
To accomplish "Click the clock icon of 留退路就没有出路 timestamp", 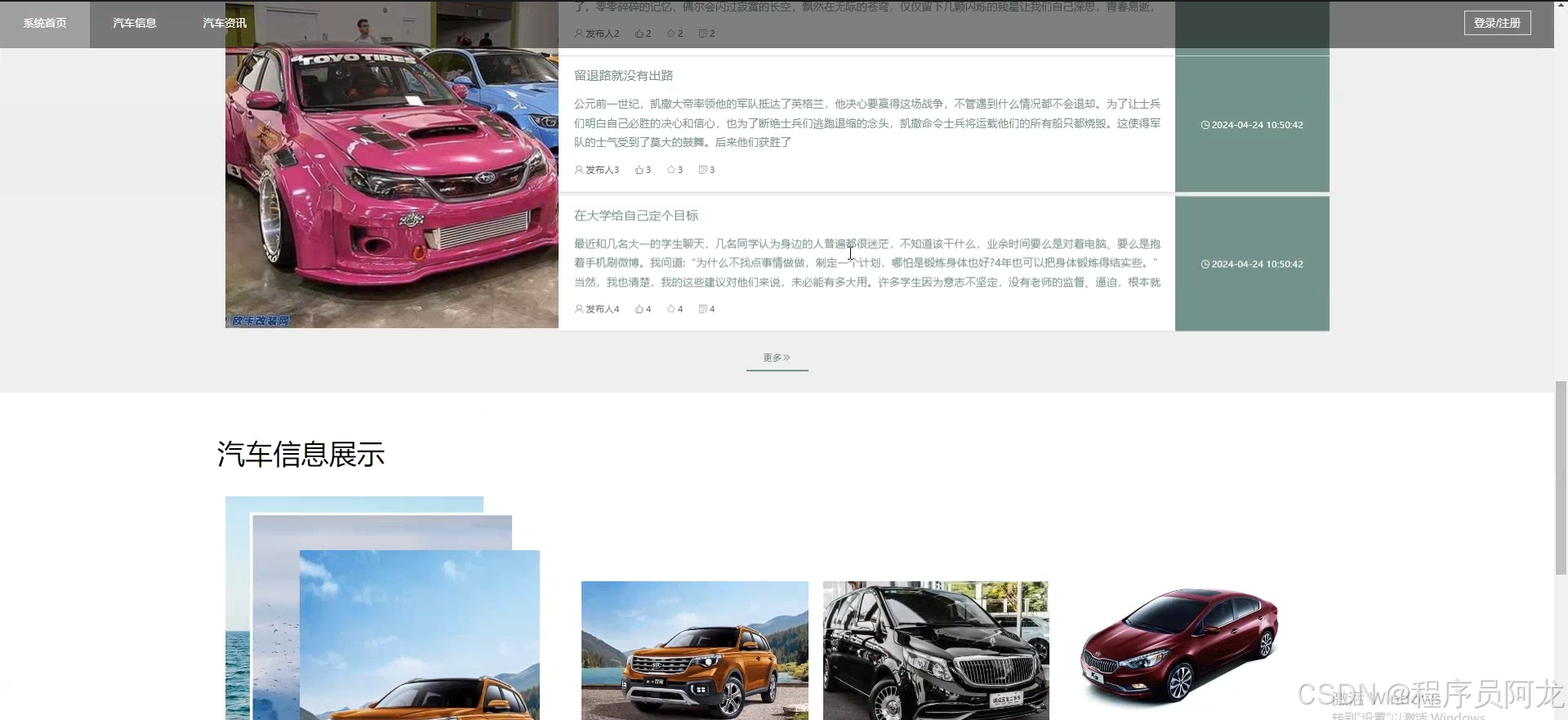I will click(x=1205, y=125).
